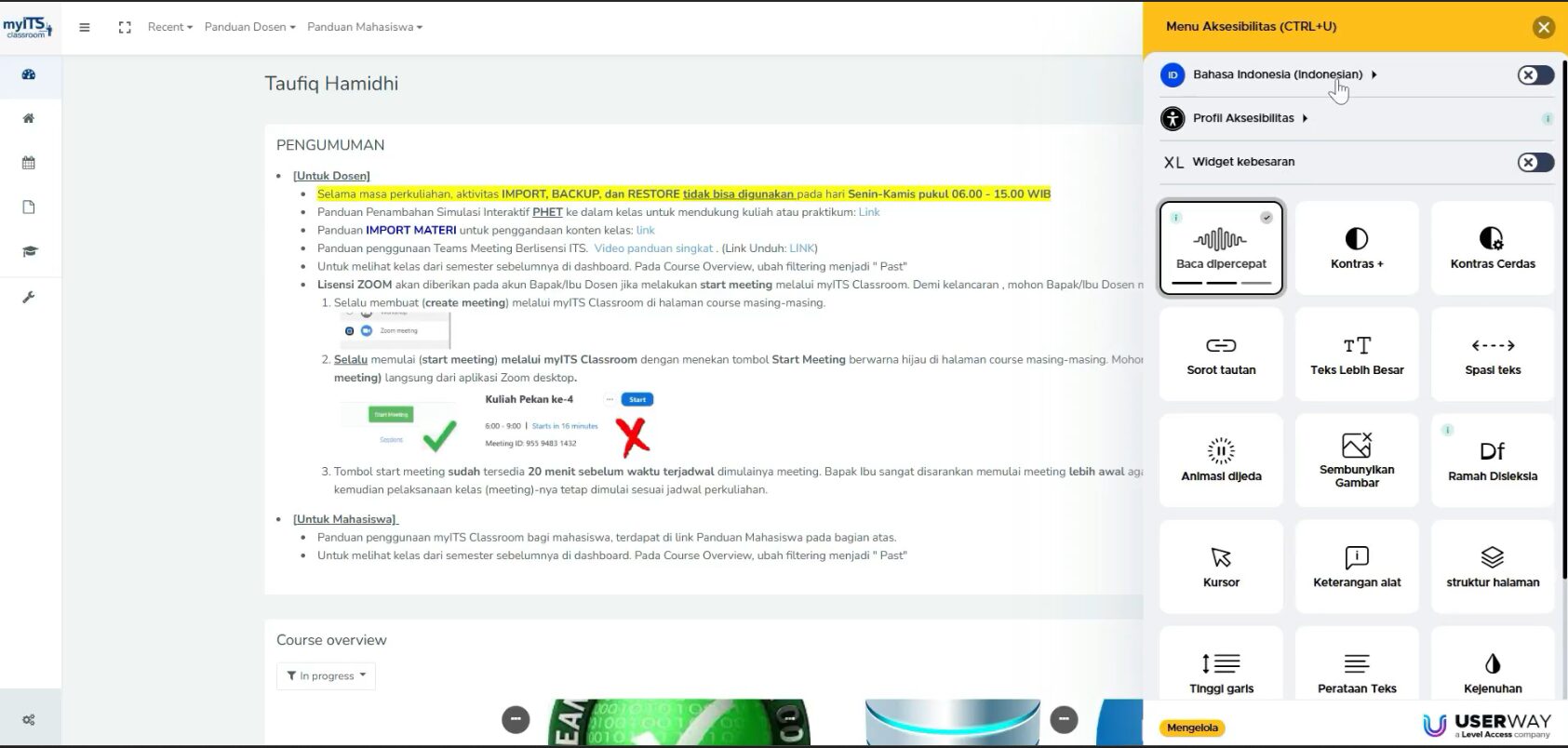Expand the Profil Aksesibilitas section
The image size is (1568, 748).
click(x=1250, y=118)
